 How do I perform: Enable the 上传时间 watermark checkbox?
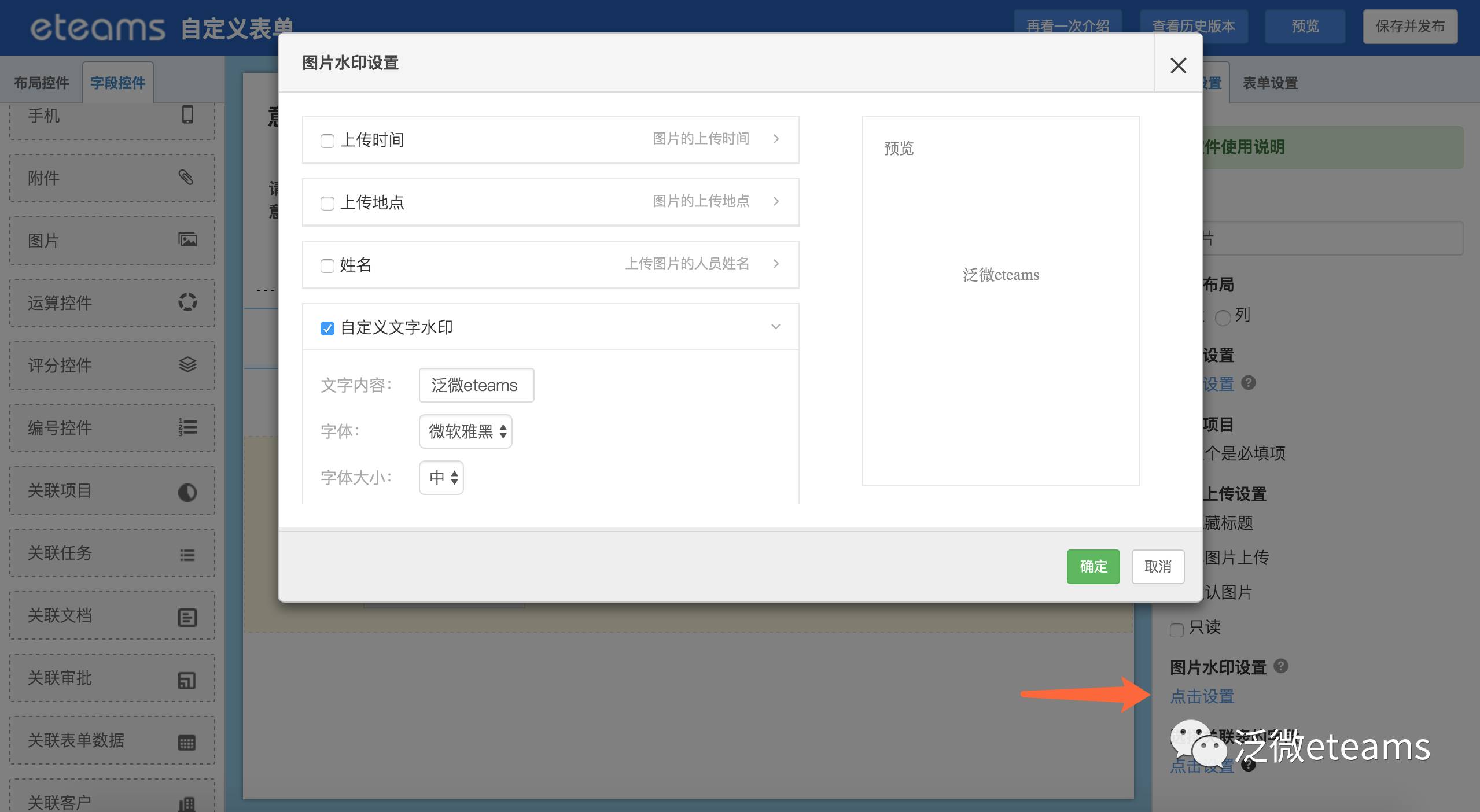pos(327,141)
